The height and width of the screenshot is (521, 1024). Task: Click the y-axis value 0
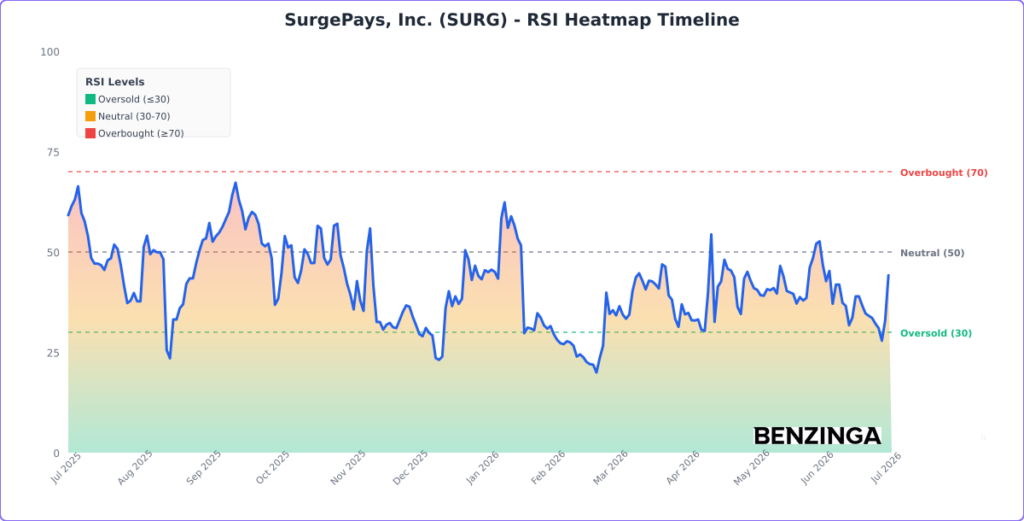56,453
